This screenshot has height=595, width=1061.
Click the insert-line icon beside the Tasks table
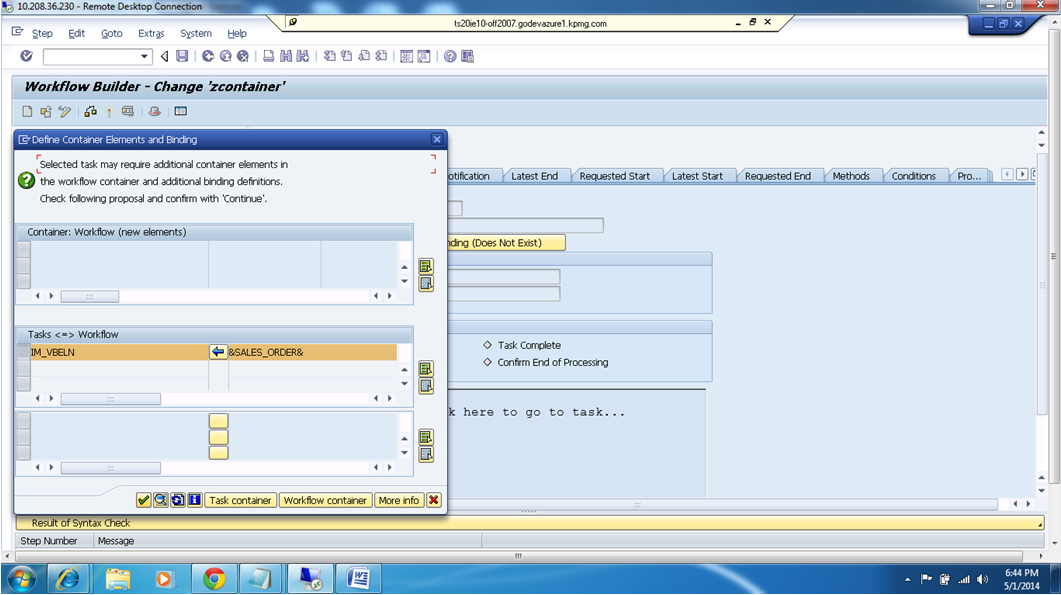coord(425,365)
